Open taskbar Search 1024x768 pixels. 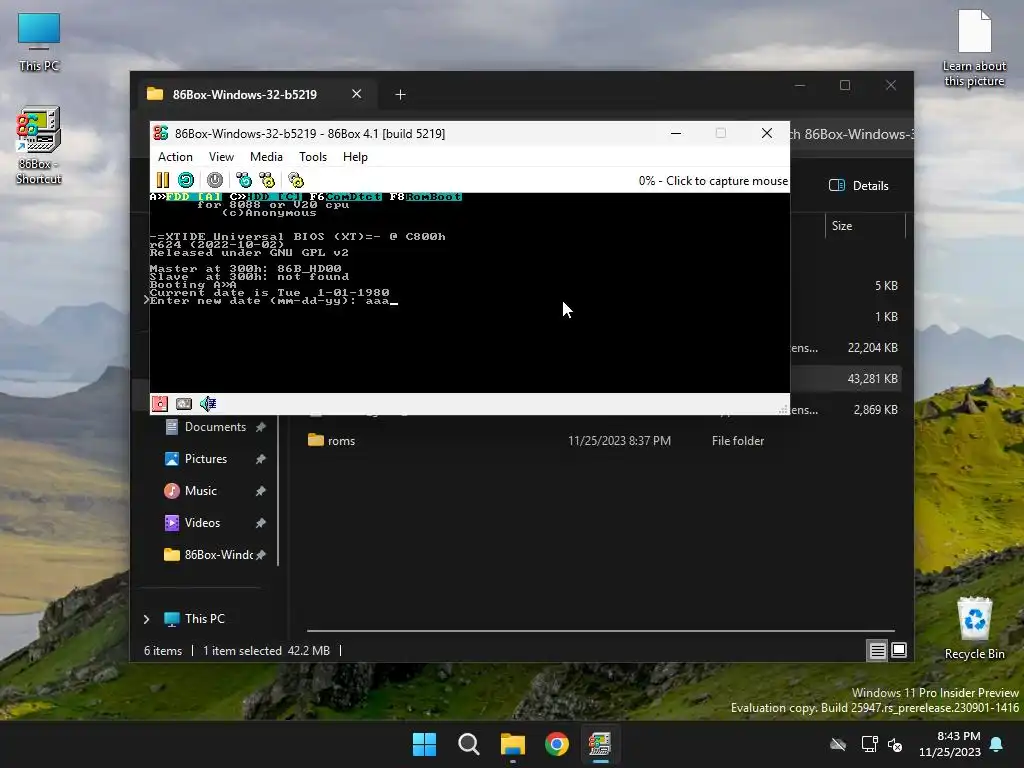click(468, 744)
